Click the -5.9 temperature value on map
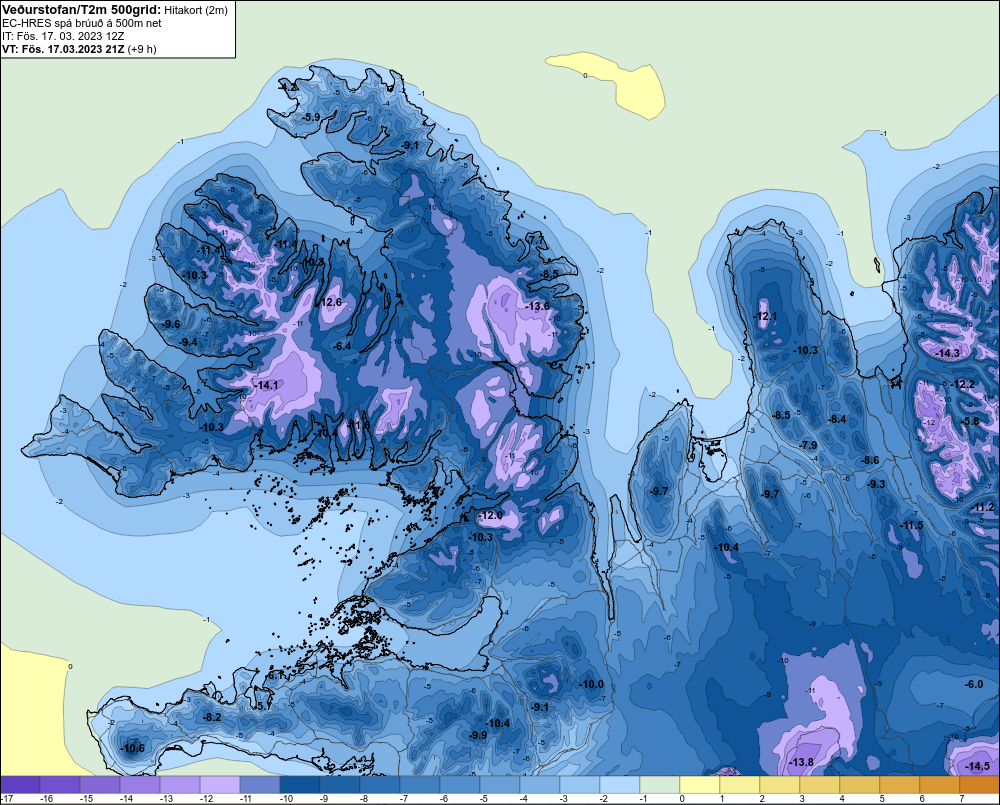 coord(311,117)
